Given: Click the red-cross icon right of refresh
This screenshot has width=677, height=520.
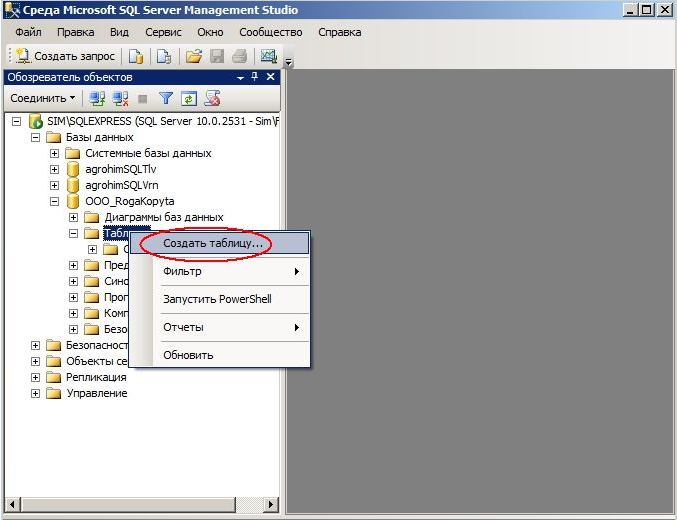Looking at the screenshot, I should (212, 98).
